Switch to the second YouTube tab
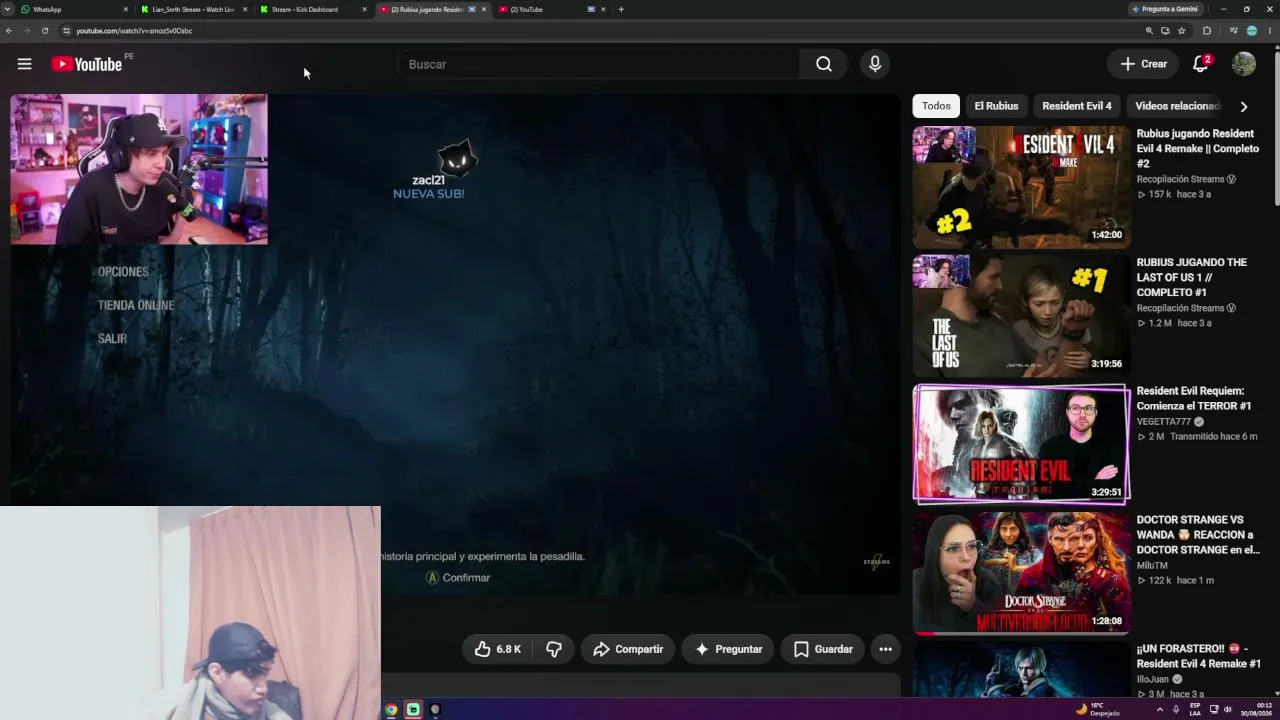This screenshot has height=720, width=1280. pyautogui.click(x=554, y=9)
